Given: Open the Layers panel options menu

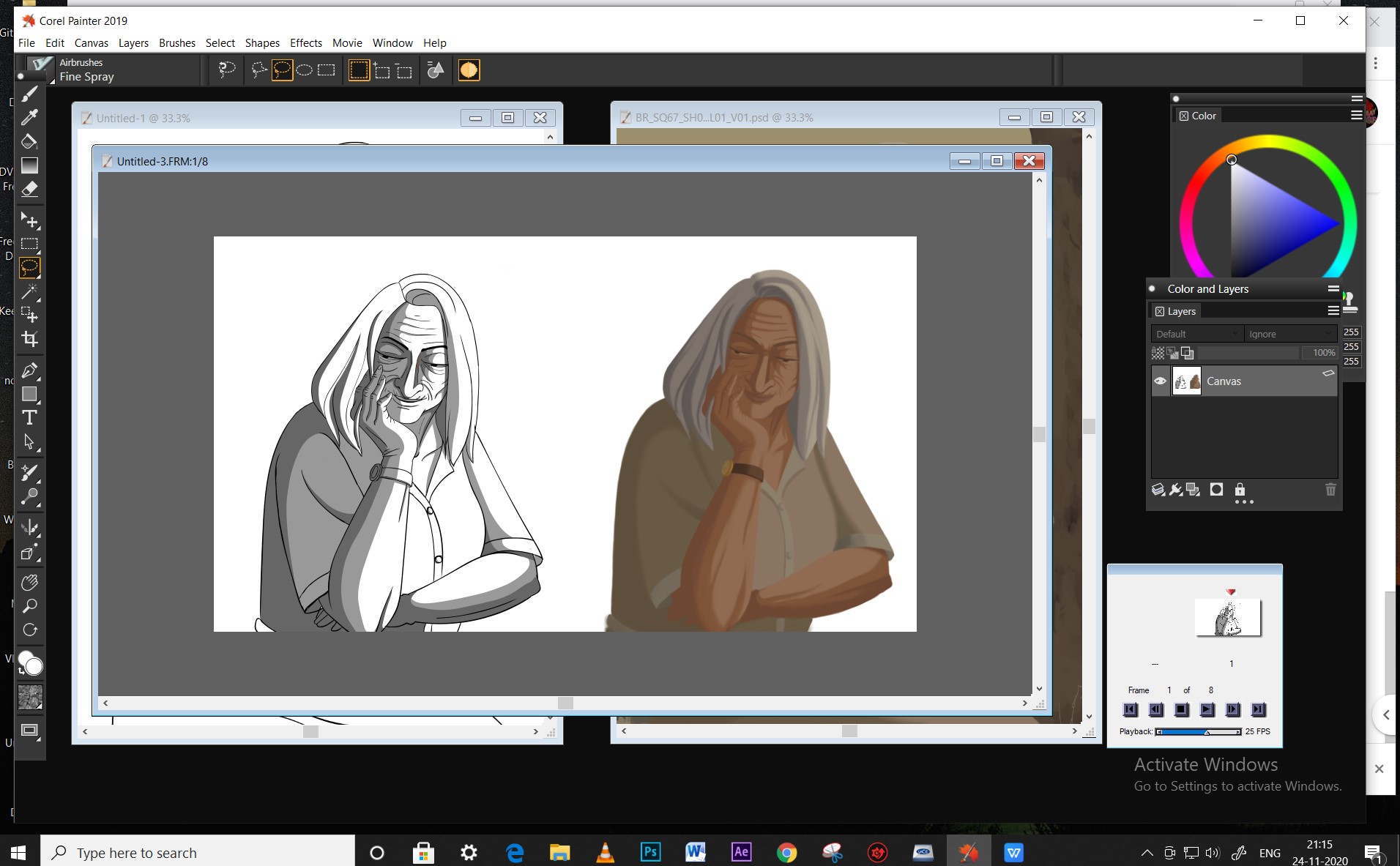Looking at the screenshot, I should pos(1333,311).
